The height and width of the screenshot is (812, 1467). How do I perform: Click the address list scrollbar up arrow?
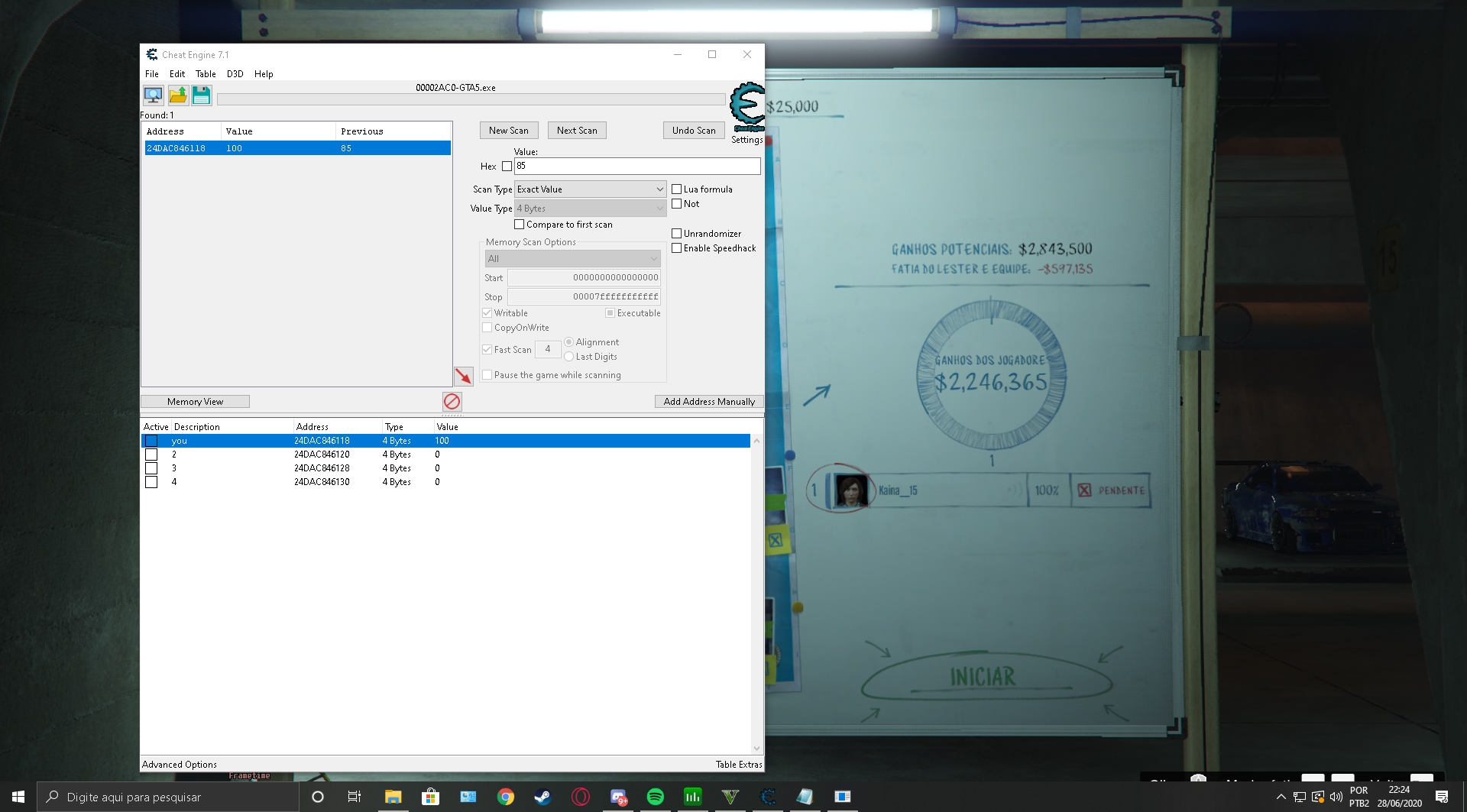tap(757, 441)
